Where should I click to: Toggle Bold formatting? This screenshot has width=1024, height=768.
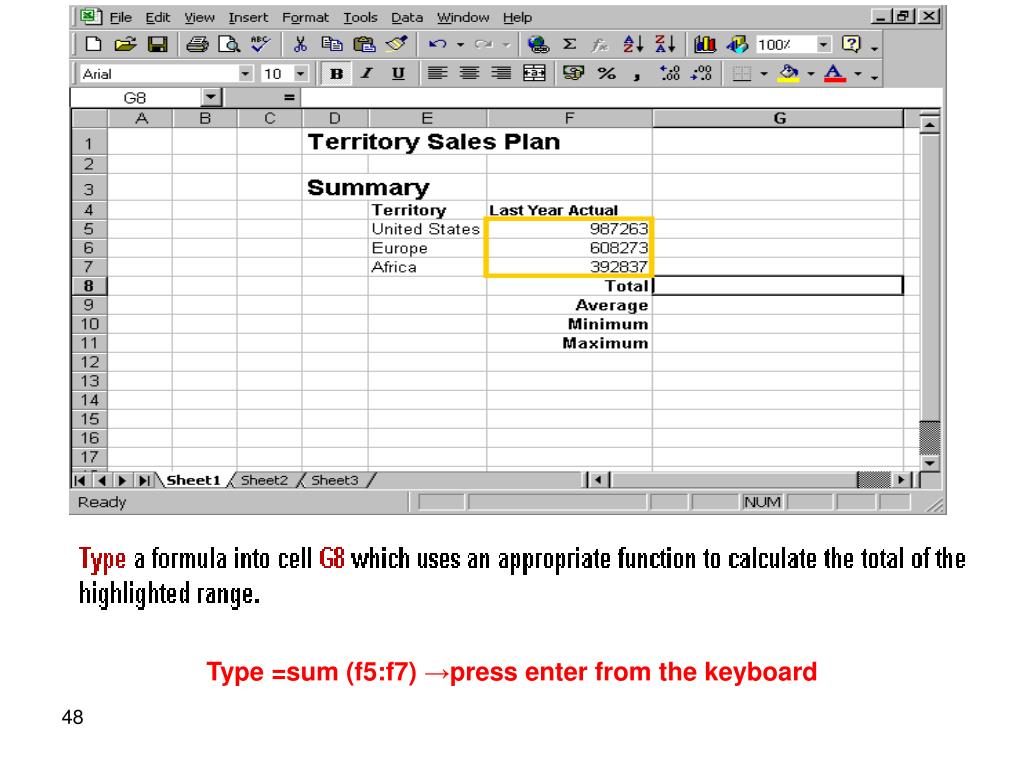coord(336,74)
